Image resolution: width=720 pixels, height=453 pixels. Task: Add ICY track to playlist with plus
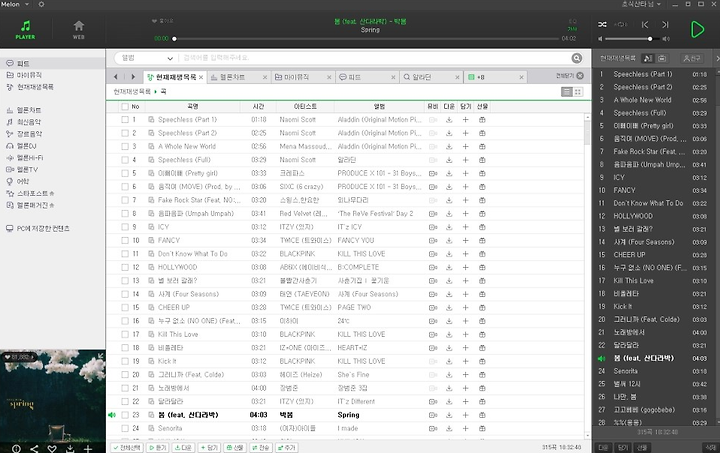click(466, 227)
